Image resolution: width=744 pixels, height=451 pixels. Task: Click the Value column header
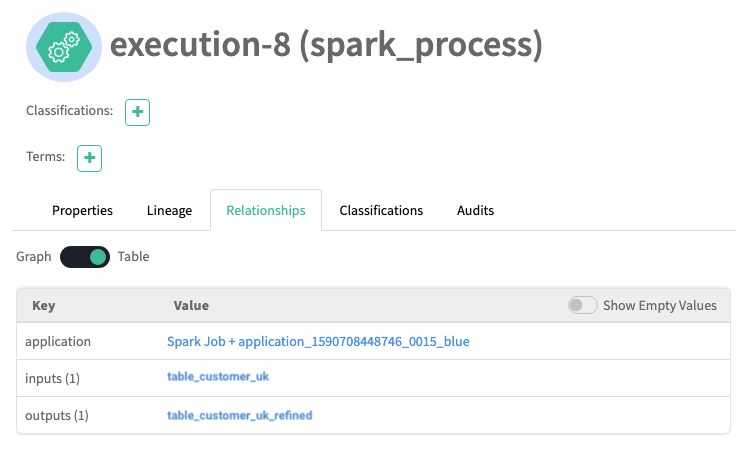(191, 306)
